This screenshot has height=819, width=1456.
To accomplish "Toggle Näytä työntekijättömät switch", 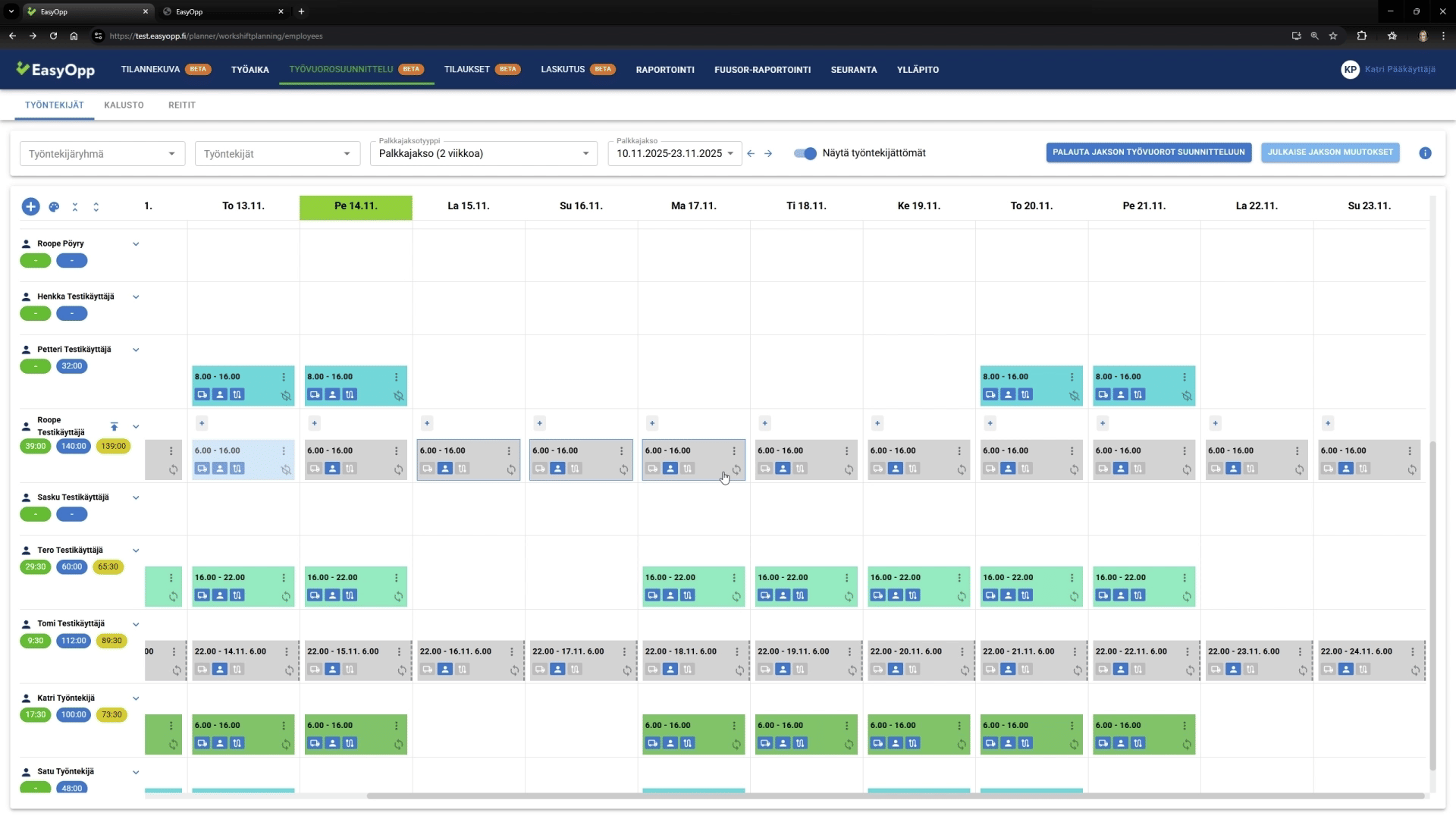I will click(805, 153).
